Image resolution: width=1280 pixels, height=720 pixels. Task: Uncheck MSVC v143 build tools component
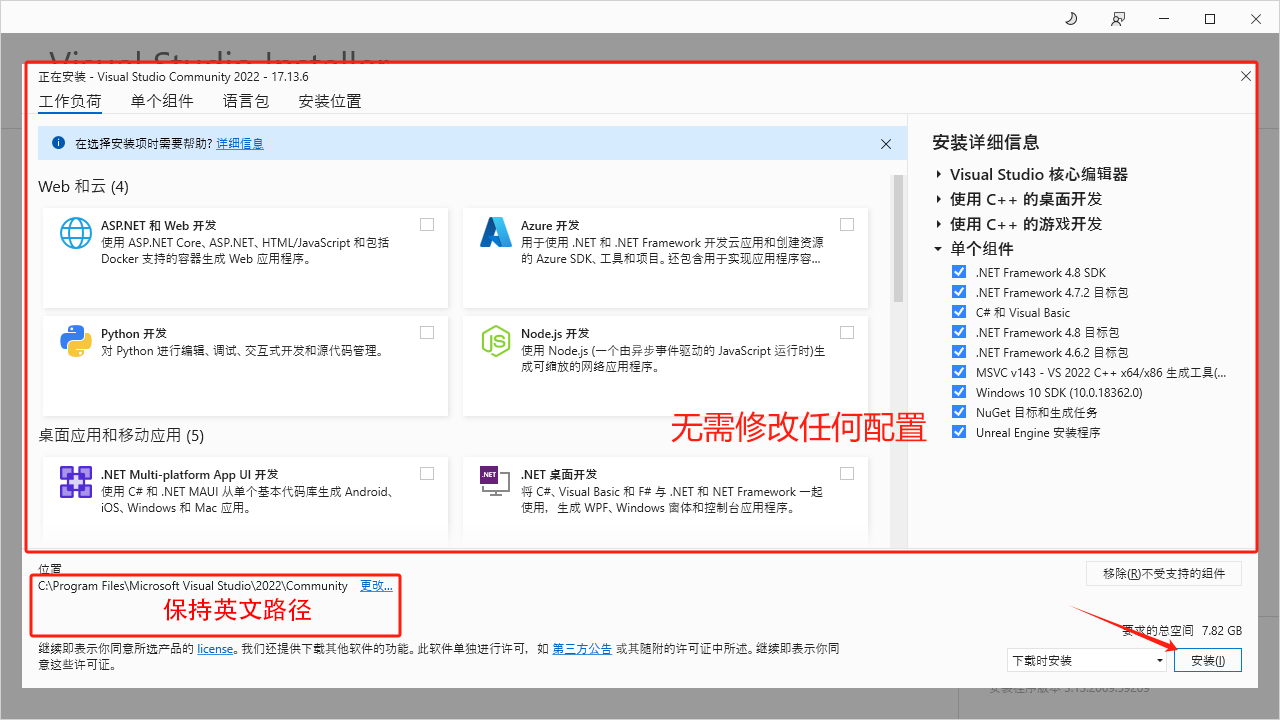[960, 372]
